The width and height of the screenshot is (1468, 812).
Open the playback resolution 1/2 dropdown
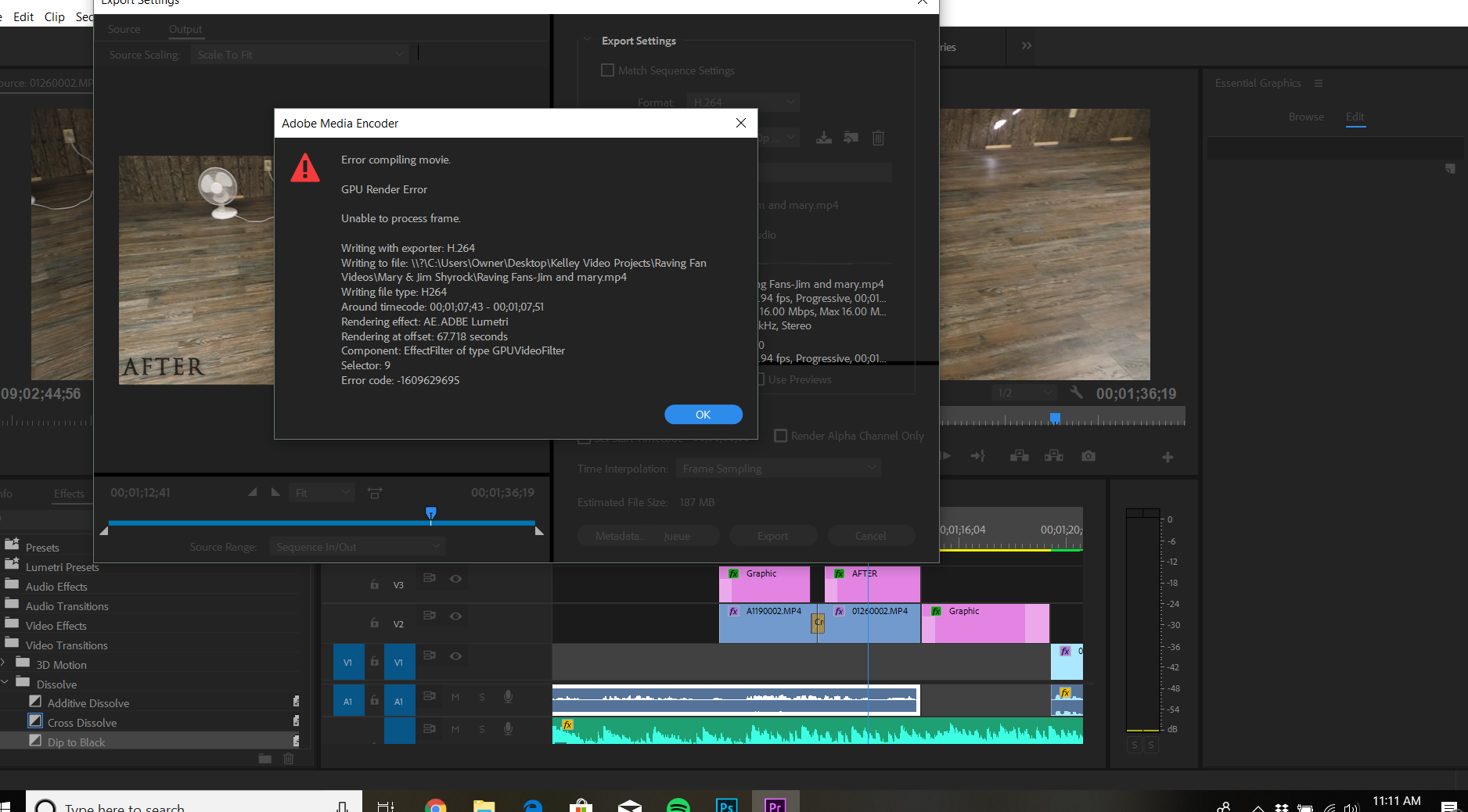pos(1024,392)
